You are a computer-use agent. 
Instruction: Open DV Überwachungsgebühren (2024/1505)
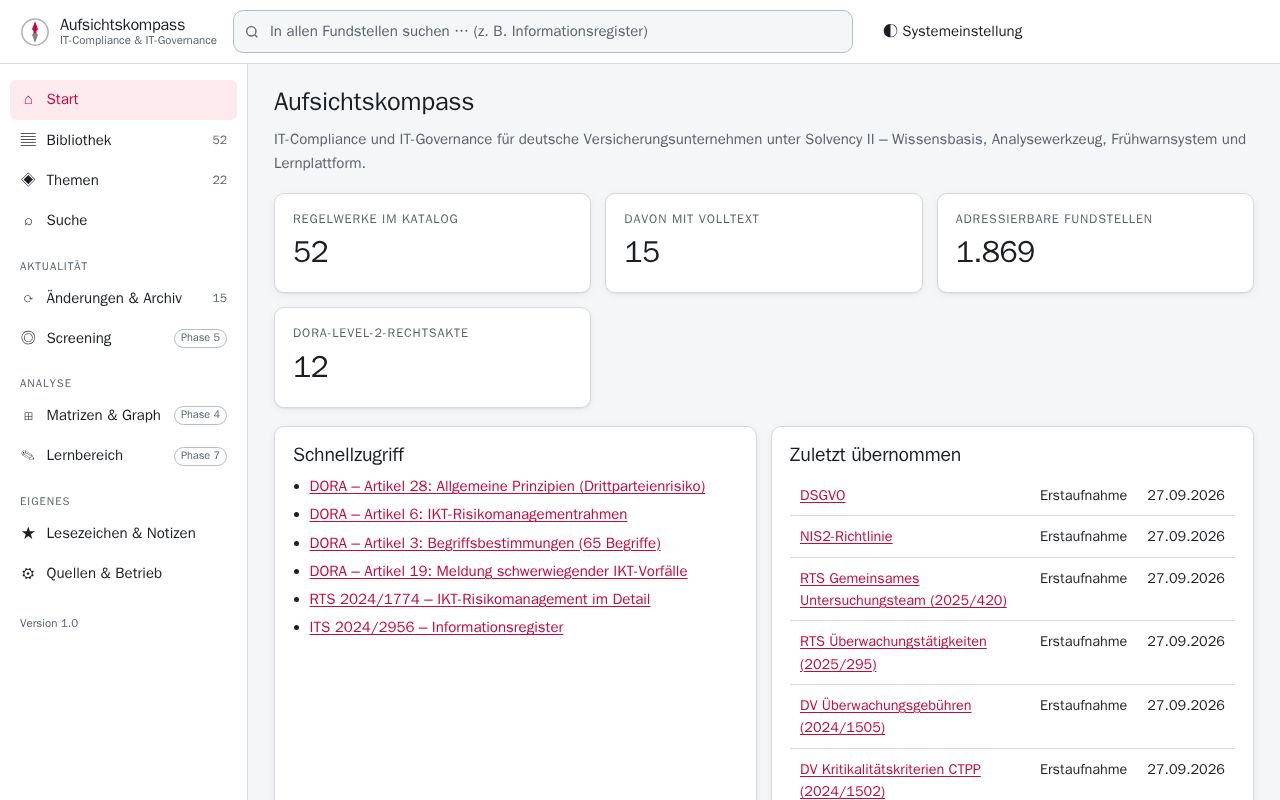886,716
